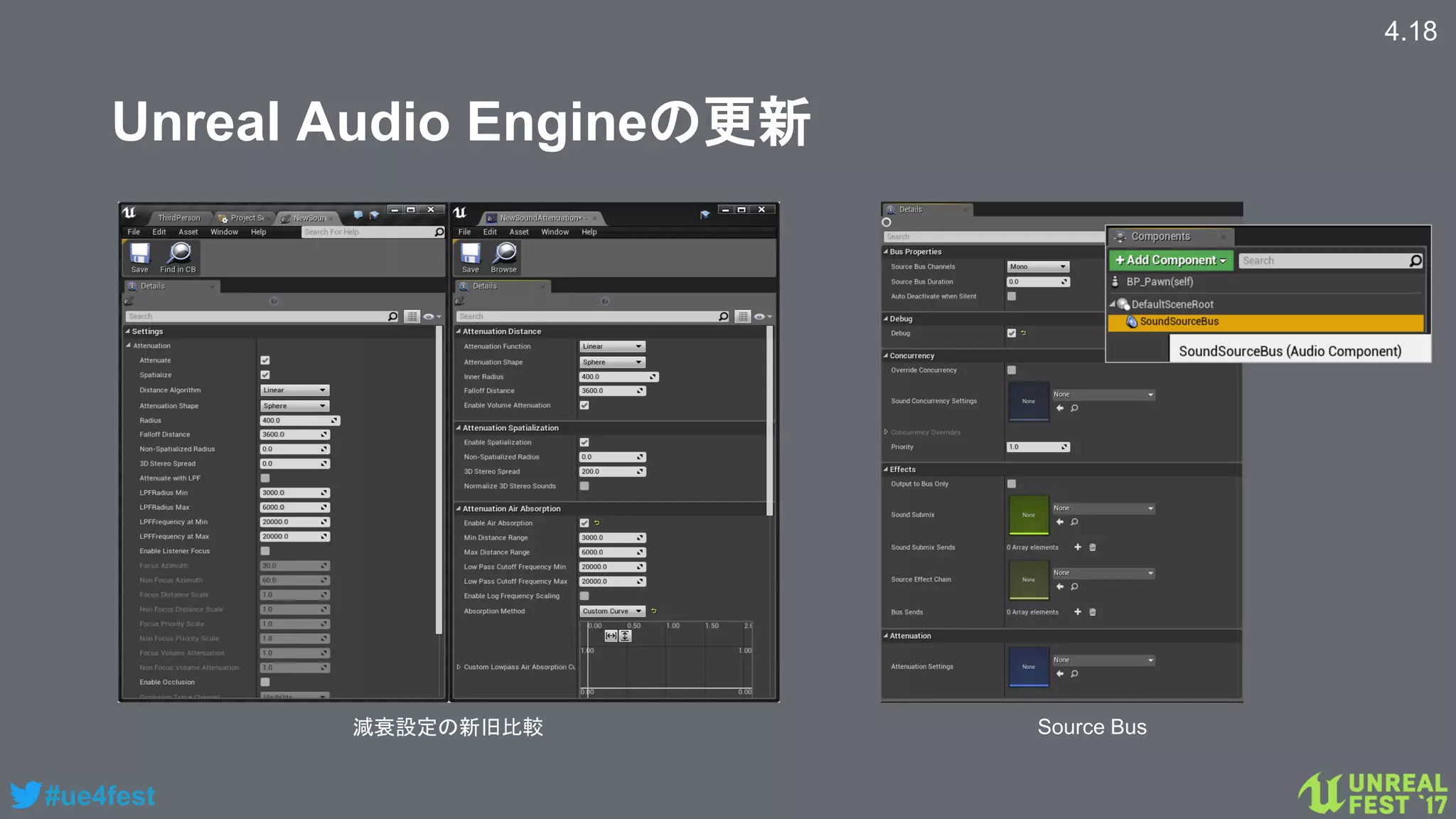Expand Custom Lowpass Air Absorption Curve

[x=459, y=667]
